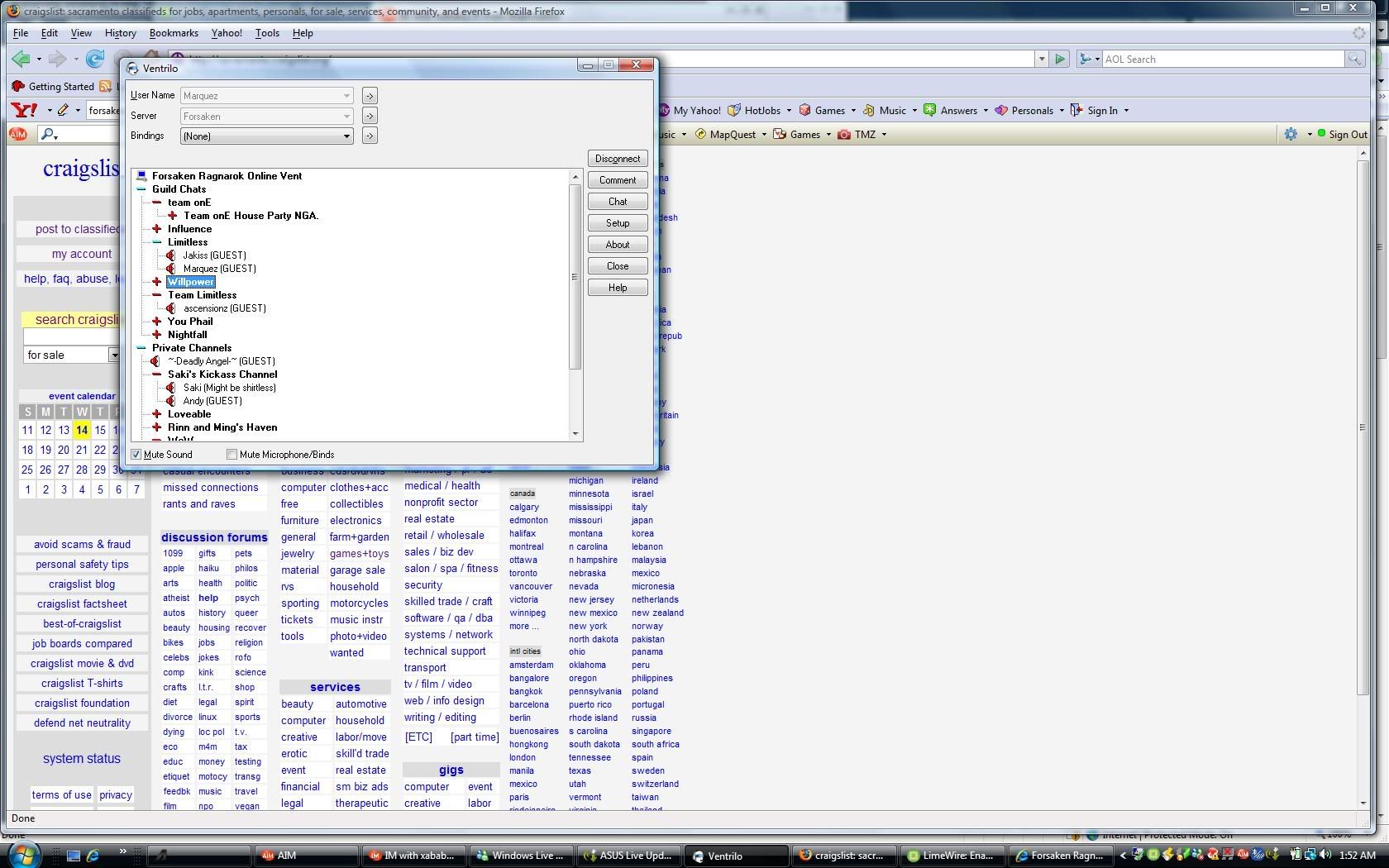Expand the Nightfall channel

[156, 335]
